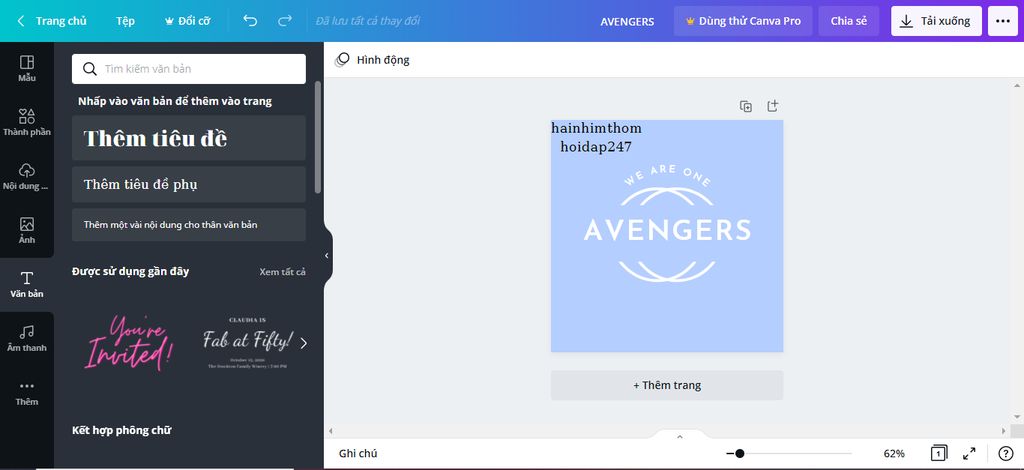Expand the page list chevron at bottom
This screenshot has height=470, width=1024.
[679, 436]
